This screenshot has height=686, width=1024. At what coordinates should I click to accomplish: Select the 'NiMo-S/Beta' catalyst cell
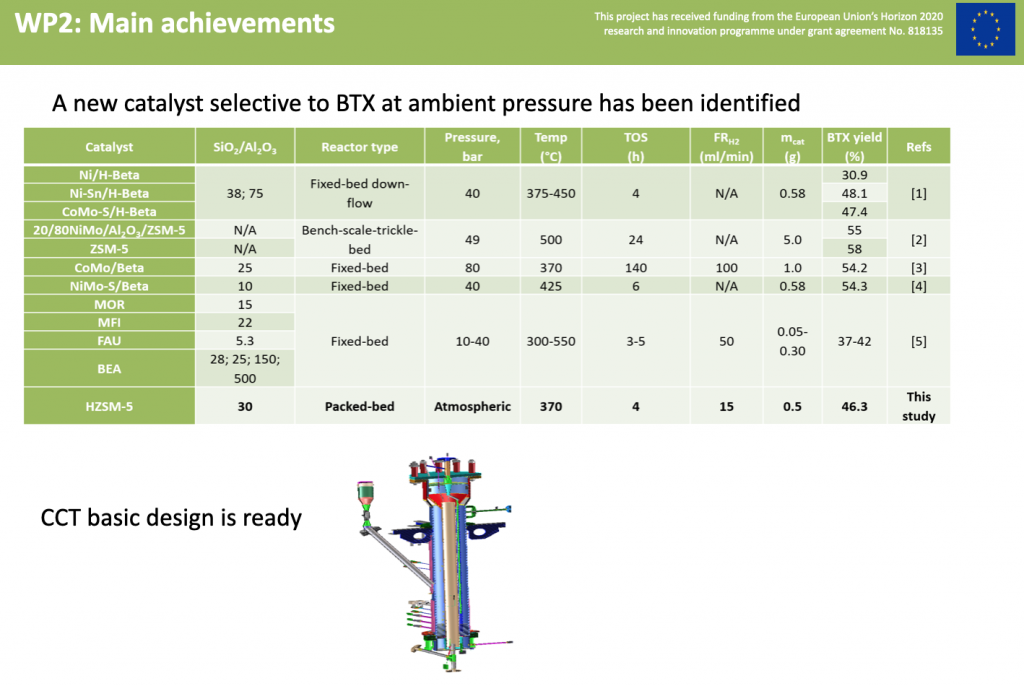pyautogui.click(x=109, y=286)
